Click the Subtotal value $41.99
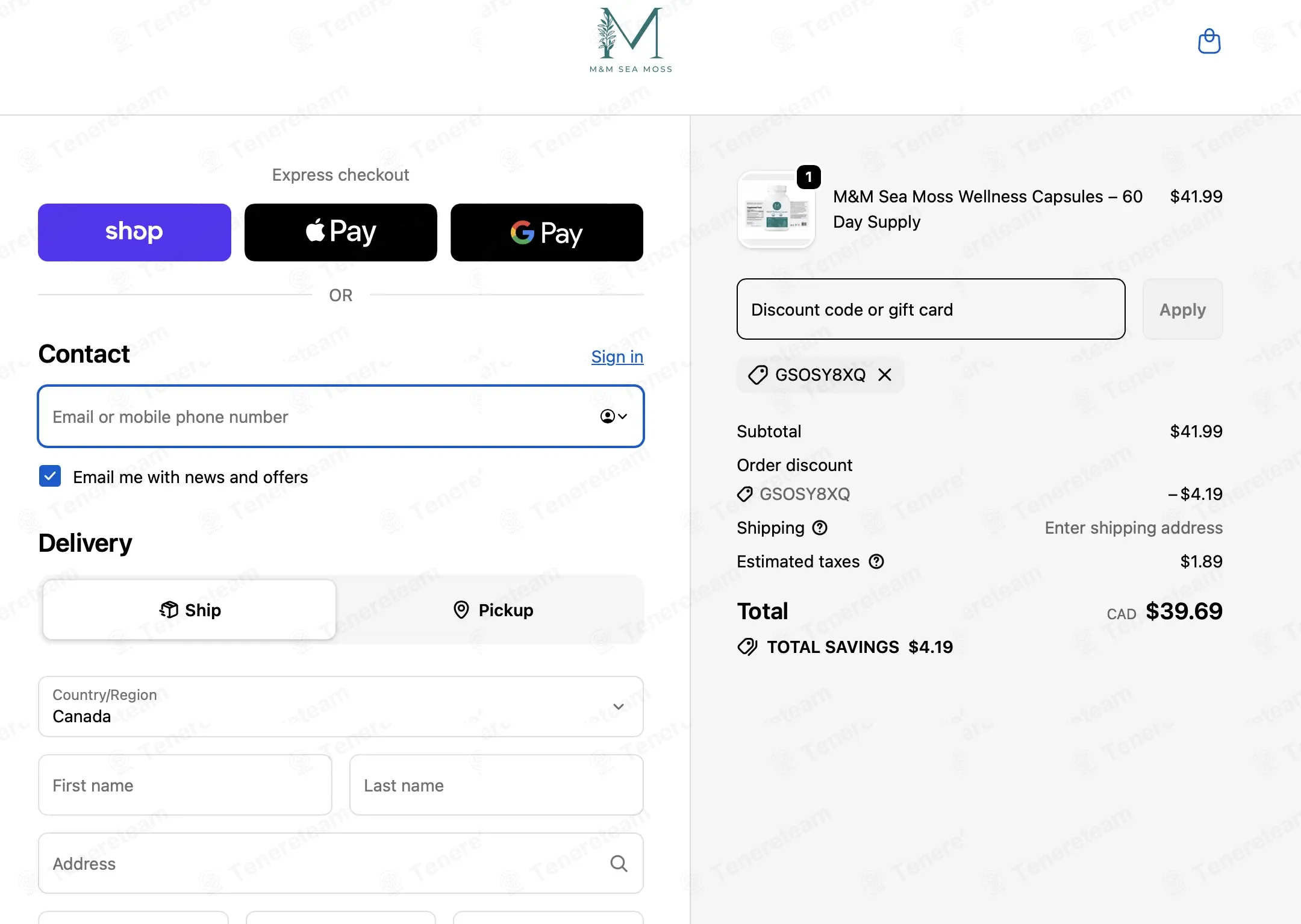Viewport: 1301px width, 924px height. pyautogui.click(x=1196, y=431)
